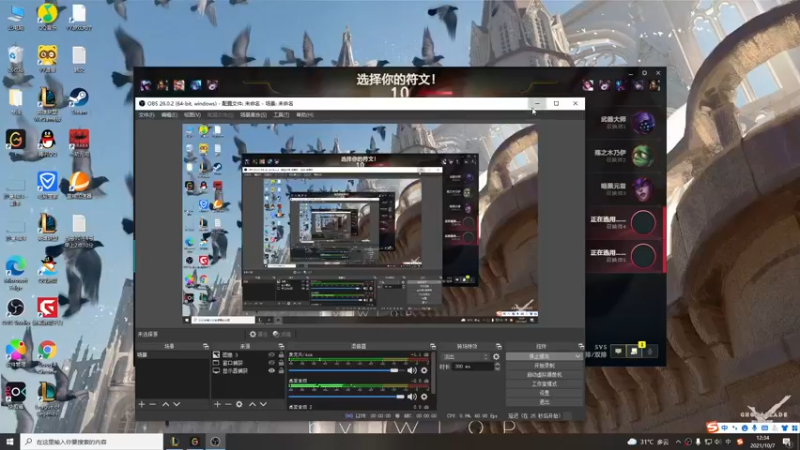Open Google Chrome desktop shortcut
The width and height of the screenshot is (800, 450).
(47, 351)
